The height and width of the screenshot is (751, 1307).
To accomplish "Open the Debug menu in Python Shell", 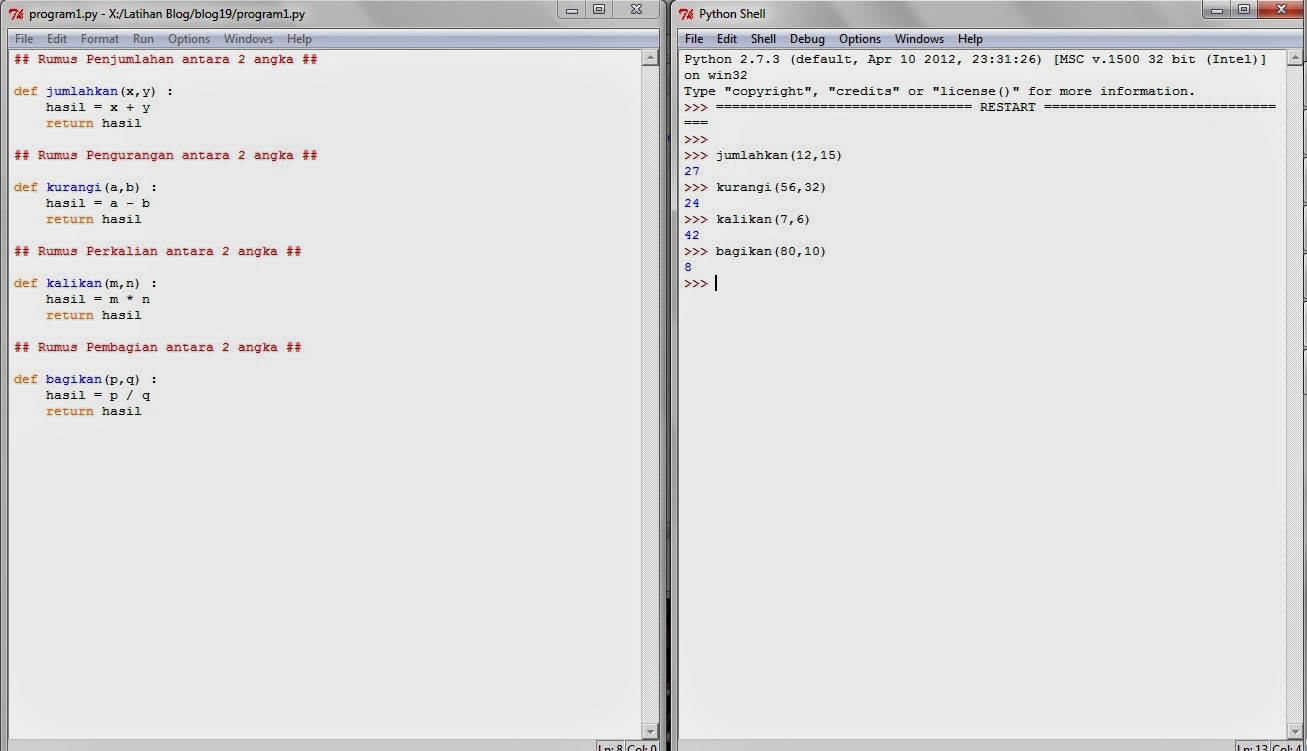I will point(807,38).
